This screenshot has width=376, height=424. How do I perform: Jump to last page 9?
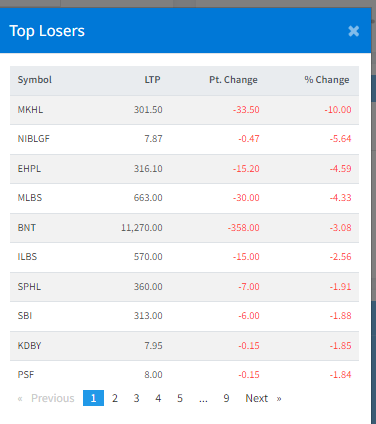pos(226,398)
